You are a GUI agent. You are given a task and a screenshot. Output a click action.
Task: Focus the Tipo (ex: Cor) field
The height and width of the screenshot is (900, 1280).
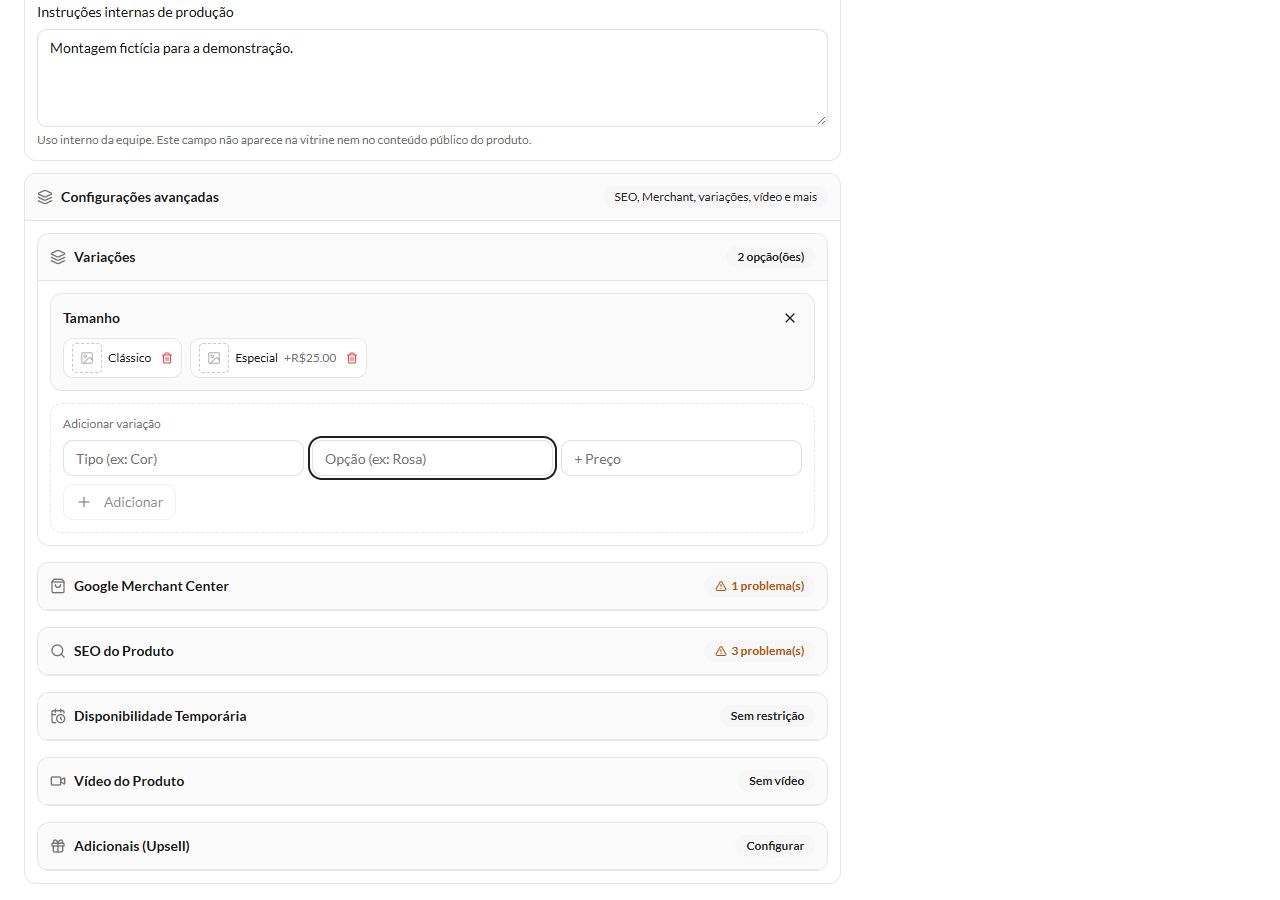pos(183,459)
